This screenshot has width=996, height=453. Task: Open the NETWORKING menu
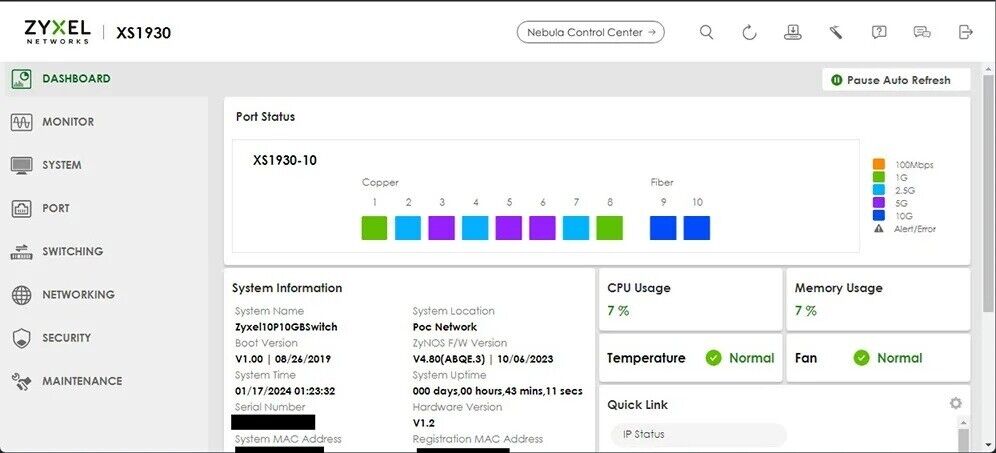click(x=78, y=295)
